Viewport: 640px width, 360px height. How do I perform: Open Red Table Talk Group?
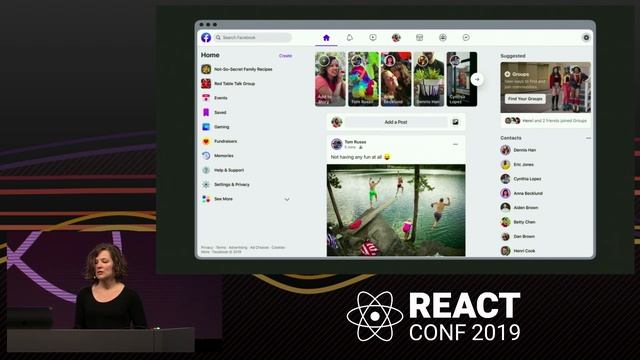tap(234, 84)
